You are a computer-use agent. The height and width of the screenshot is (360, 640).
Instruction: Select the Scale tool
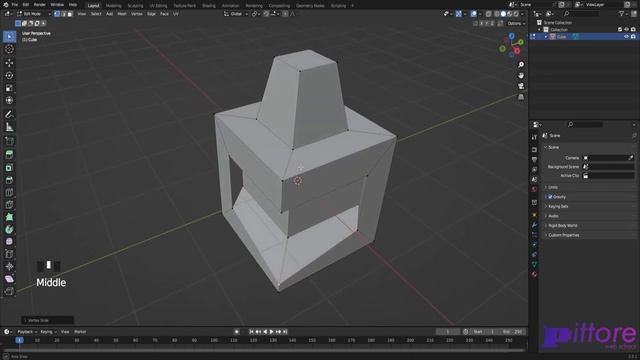click(x=9, y=88)
